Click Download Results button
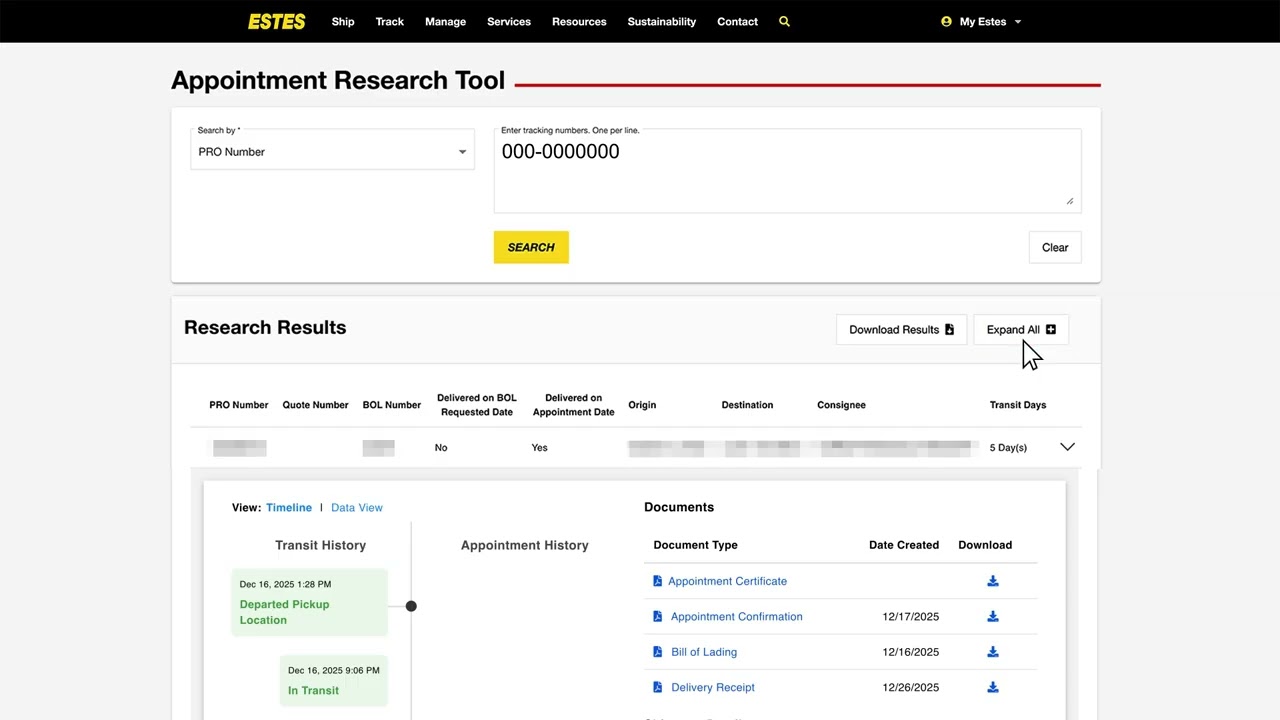Screen dimensions: 1280x720 901,329
